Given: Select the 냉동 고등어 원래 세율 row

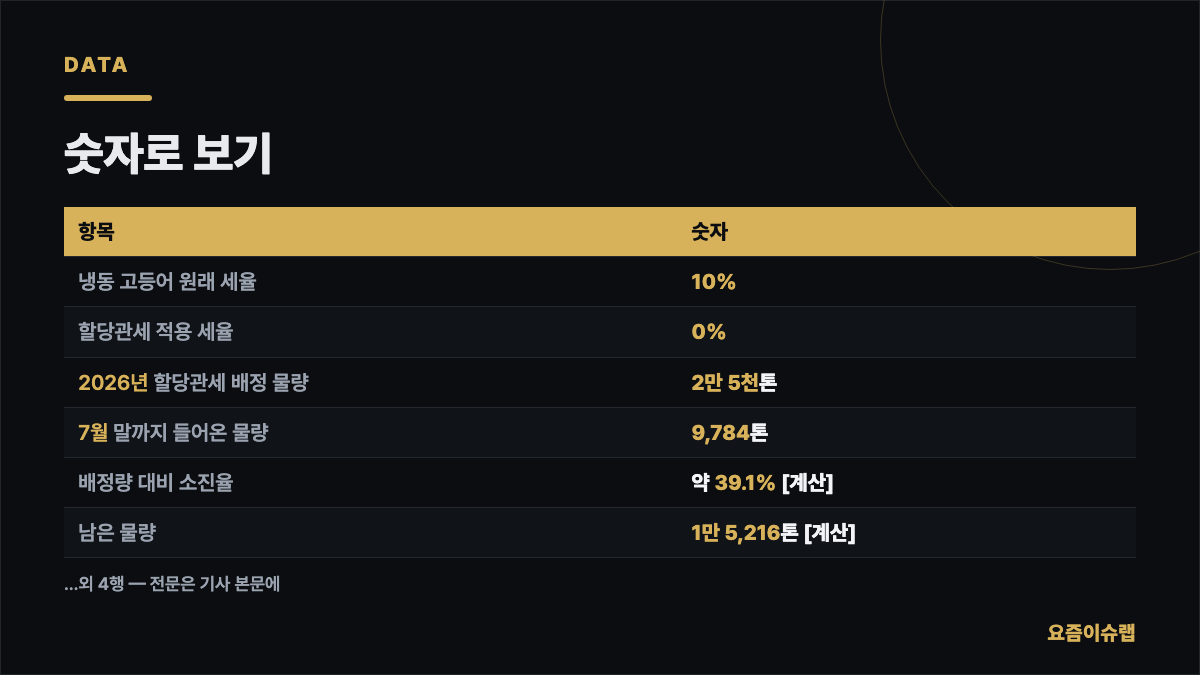Looking at the screenshot, I should 600,282.
